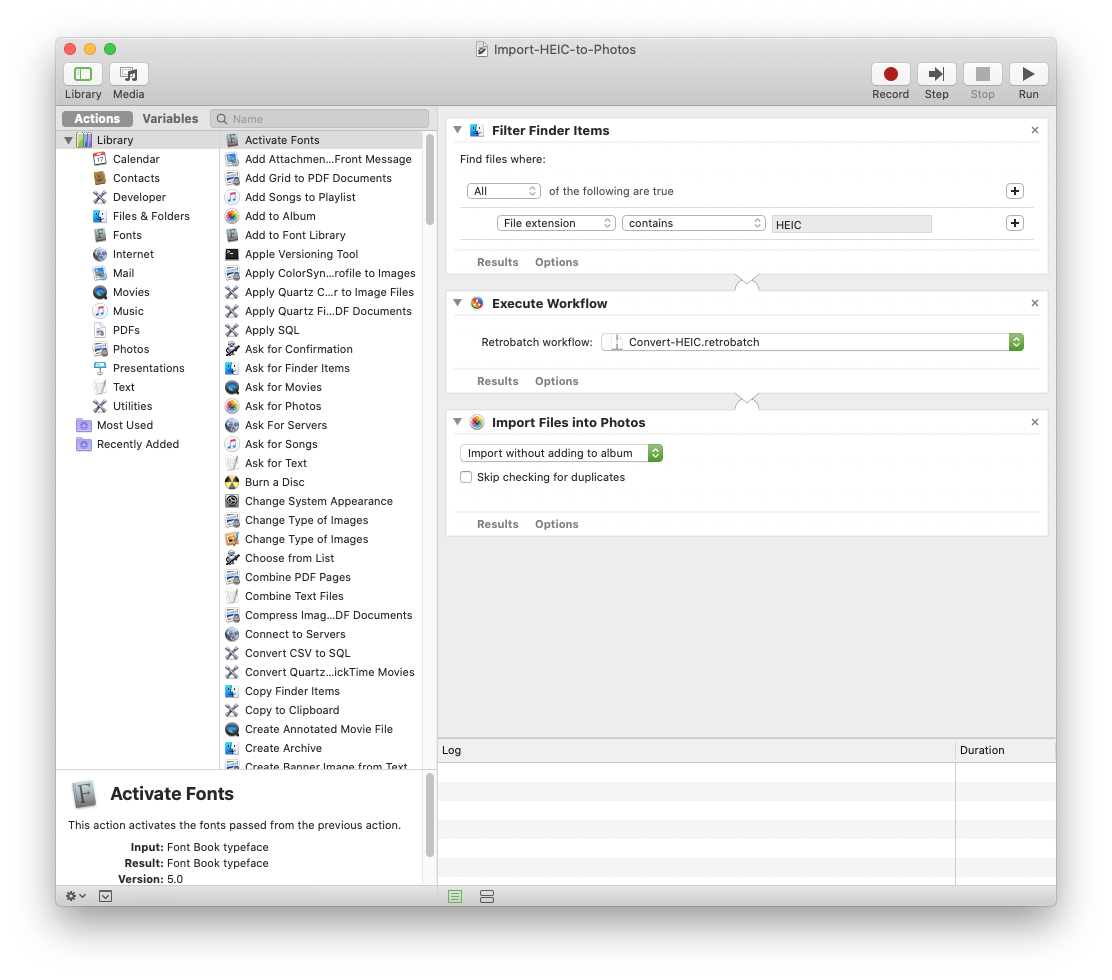Collapse Import Files into Photos action
1112x980 pixels.
[x=457, y=422]
